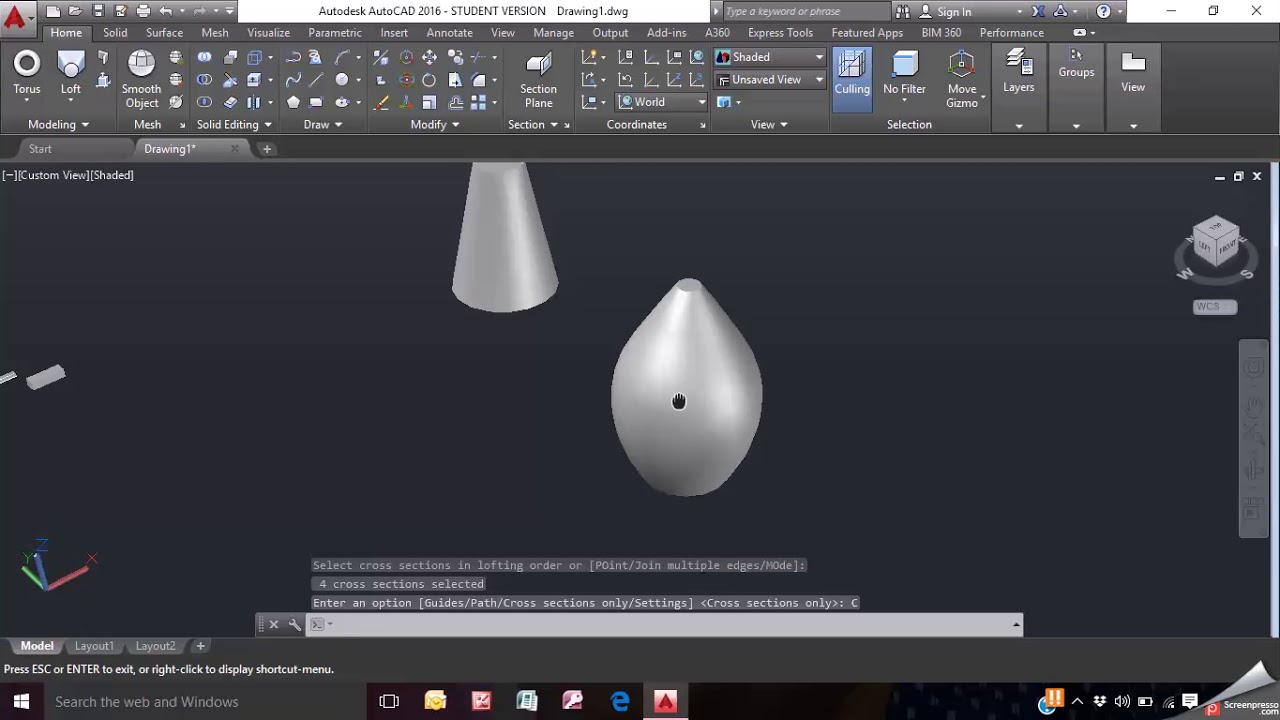Expand the Draw panel
The height and width of the screenshot is (720, 1280).
[323, 124]
